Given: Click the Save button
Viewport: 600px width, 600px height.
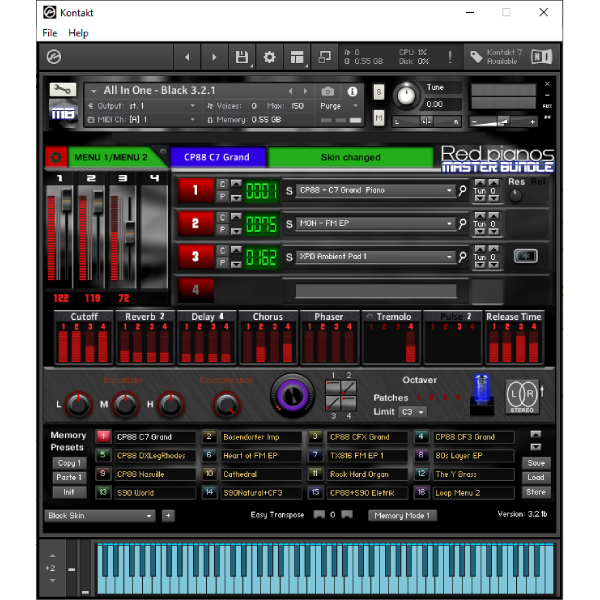Looking at the screenshot, I should click(536, 463).
